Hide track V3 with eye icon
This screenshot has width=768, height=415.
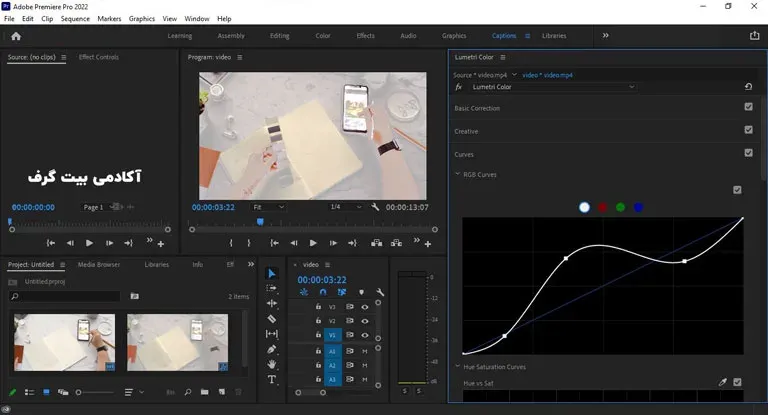pyautogui.click(x=364, y=307)
